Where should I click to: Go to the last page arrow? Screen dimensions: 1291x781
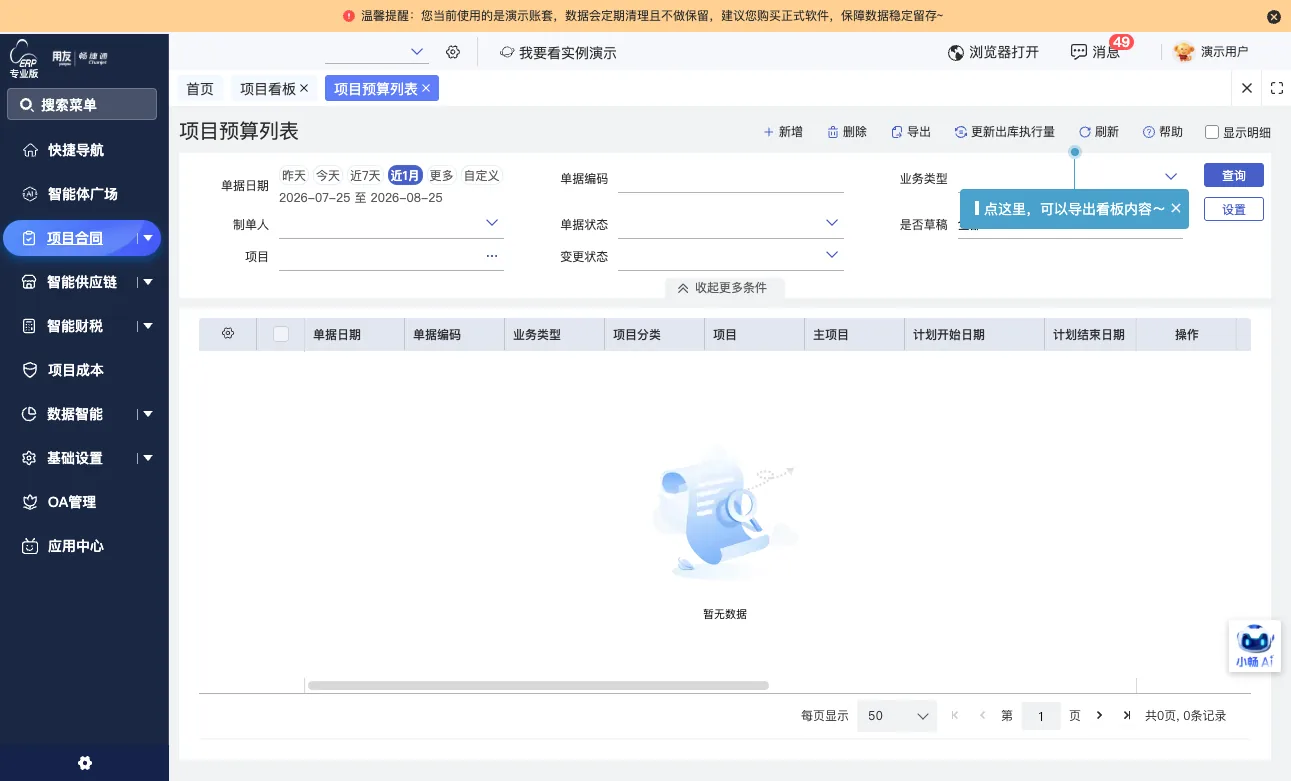1127,715
